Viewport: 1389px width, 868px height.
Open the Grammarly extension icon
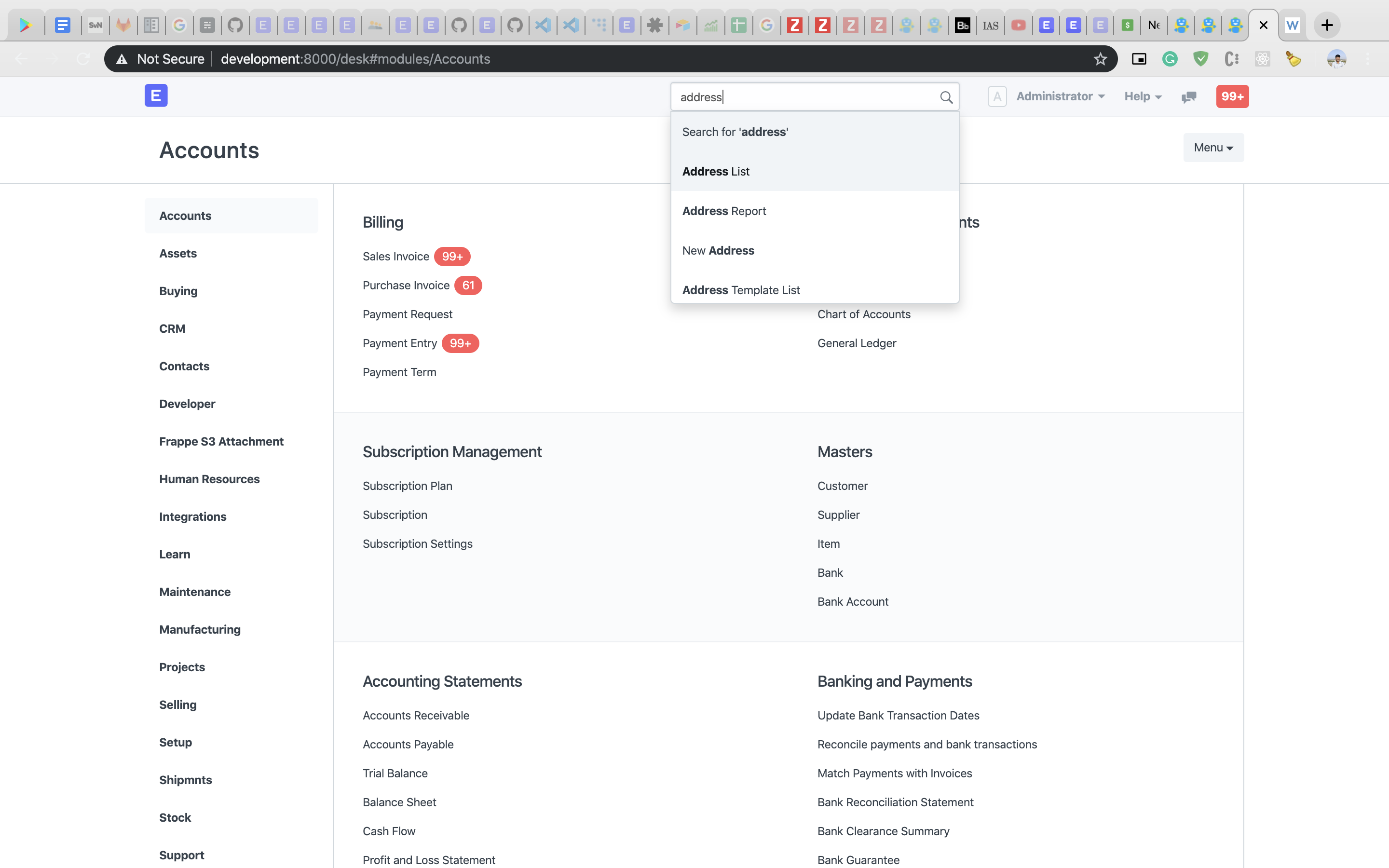pos(1170,59)
